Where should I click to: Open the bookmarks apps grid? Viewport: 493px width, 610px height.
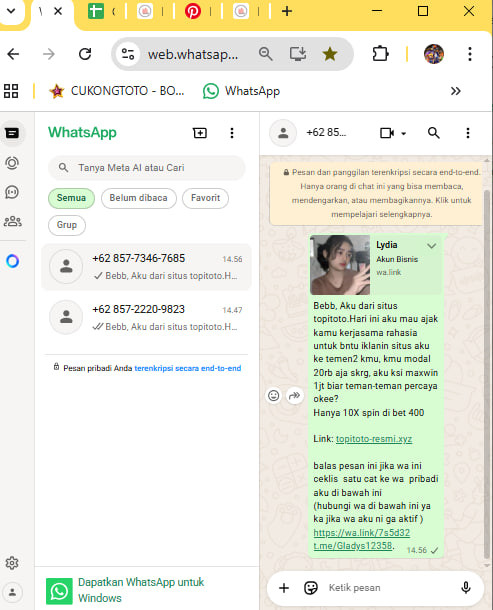tap(11, 91)
